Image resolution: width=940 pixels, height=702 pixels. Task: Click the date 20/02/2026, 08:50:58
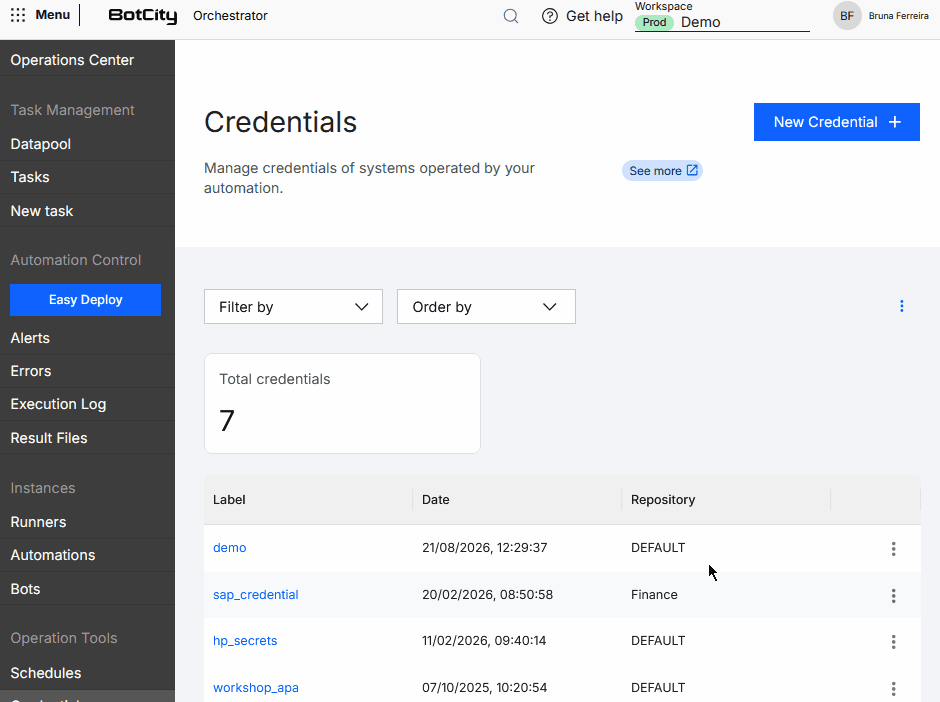487,595
